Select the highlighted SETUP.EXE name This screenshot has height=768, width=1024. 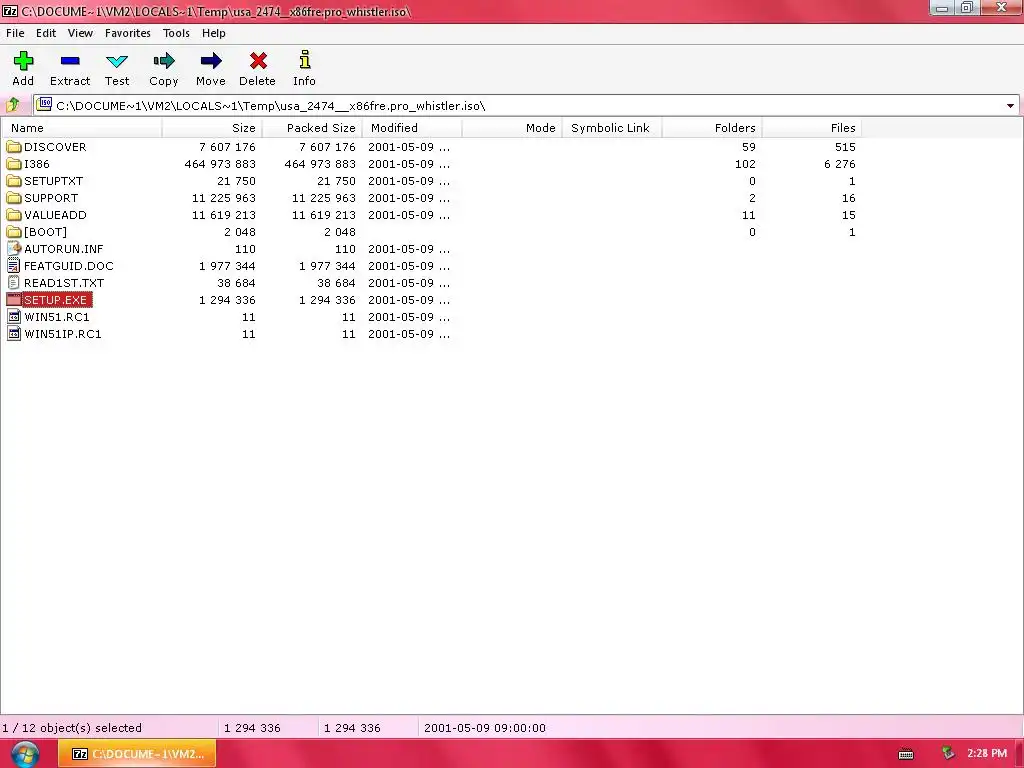click(56, 300)
